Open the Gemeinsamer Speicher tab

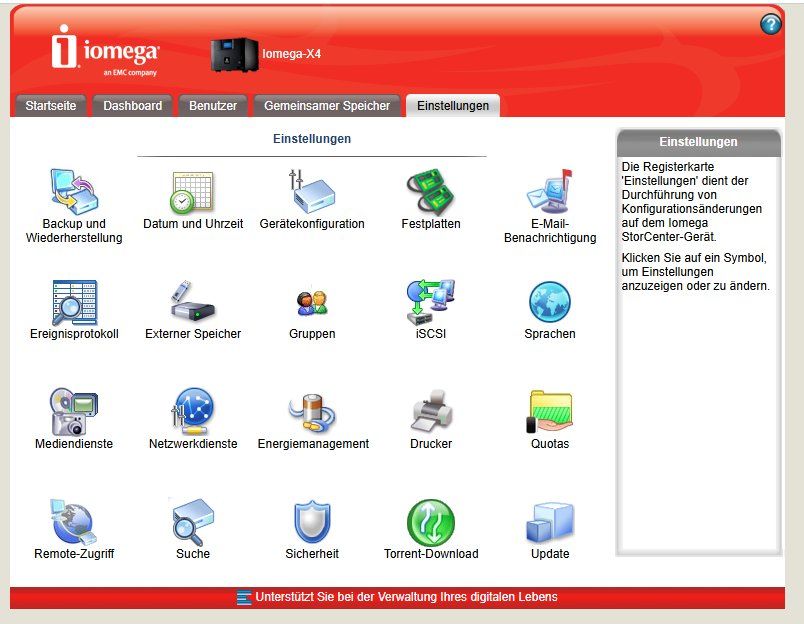[327, 106]
